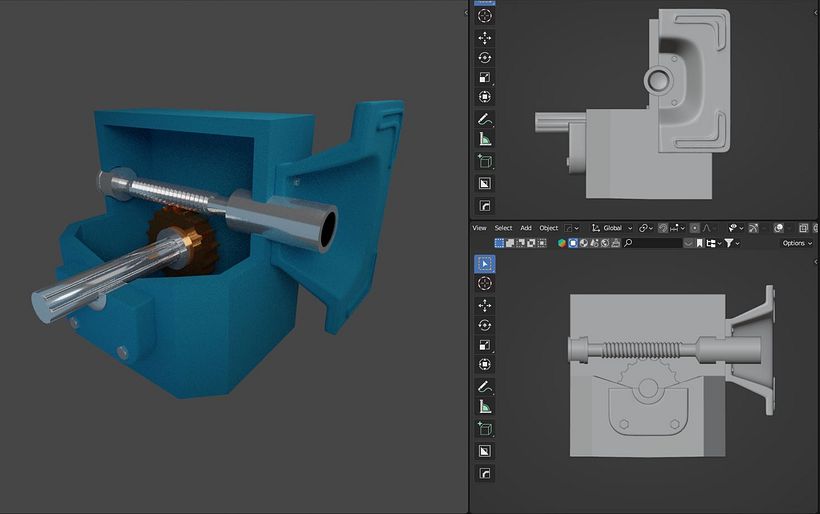Viewport: 820px width, 514px height.
Task: Choose the invert selection mode icon
Action: (531, 243)
